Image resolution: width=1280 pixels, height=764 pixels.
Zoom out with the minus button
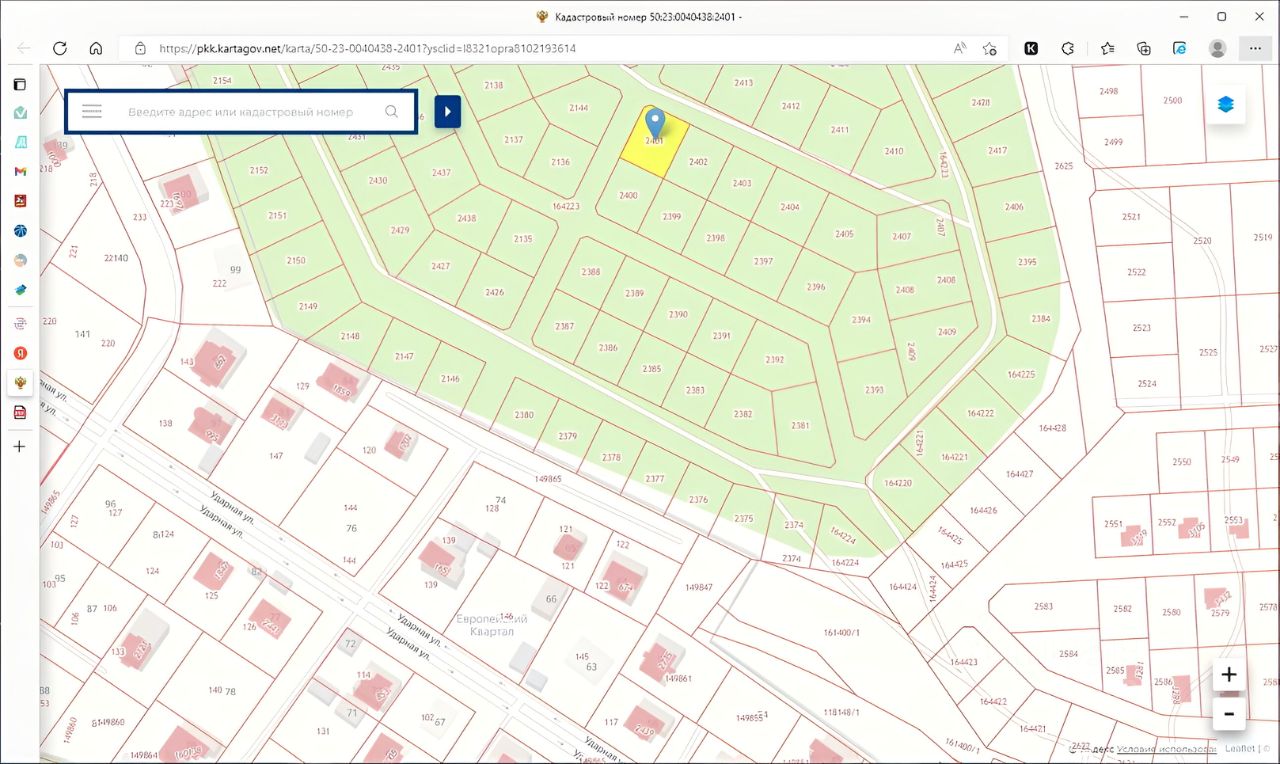point(1229,714)
